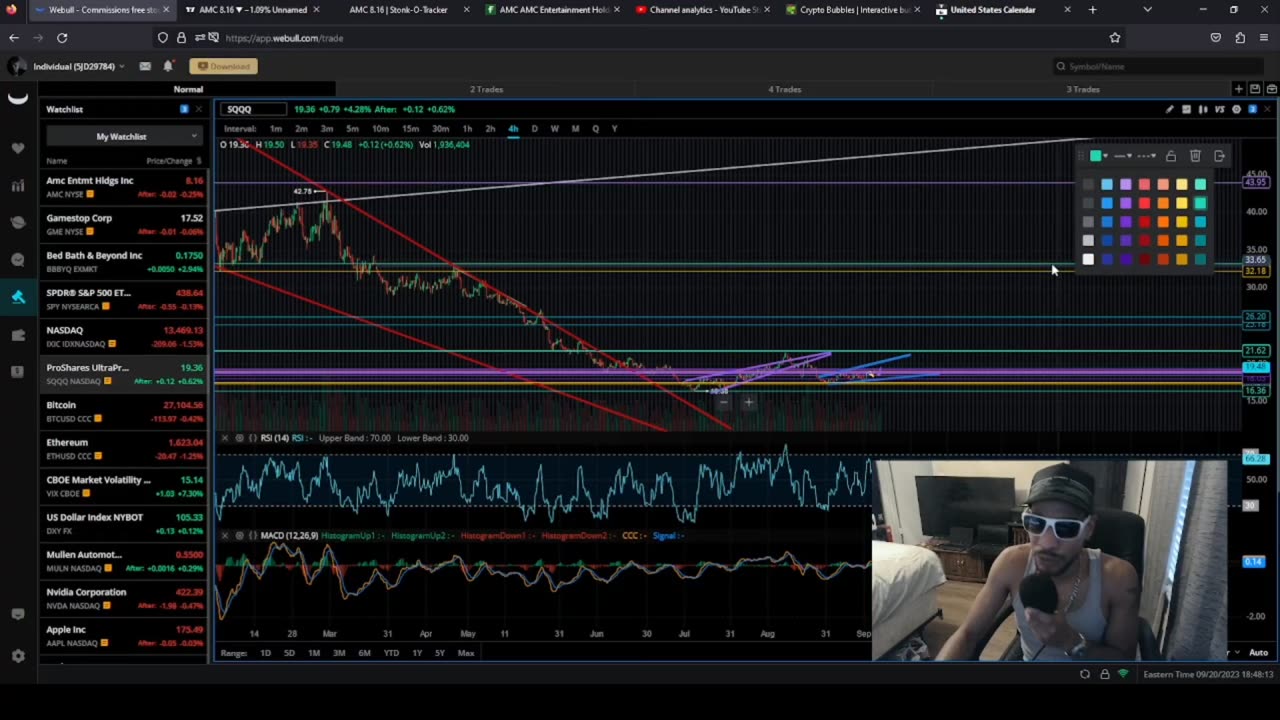
Task: Select Bitcoin in the watchlist
Action: 125,412
